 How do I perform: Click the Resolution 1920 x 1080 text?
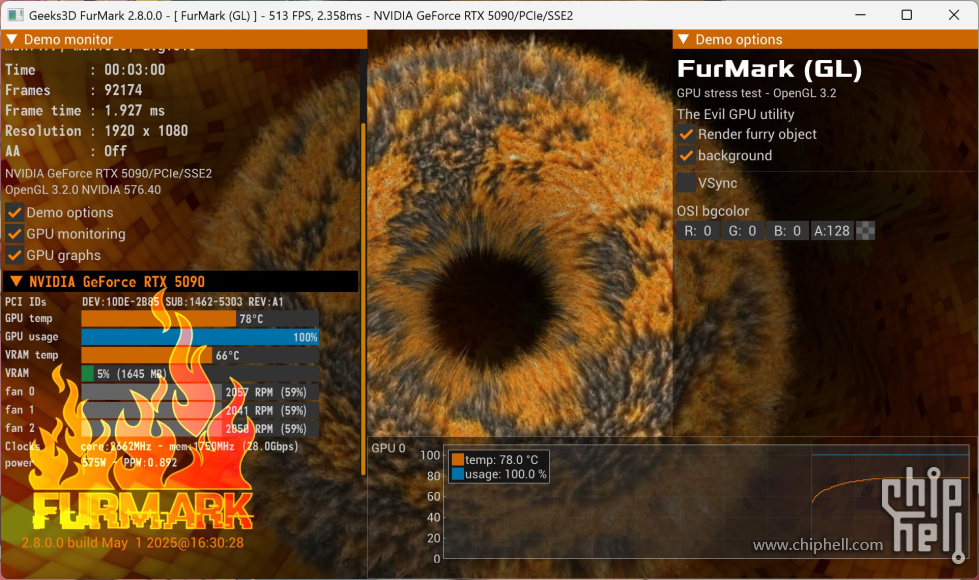click(96, 131)
